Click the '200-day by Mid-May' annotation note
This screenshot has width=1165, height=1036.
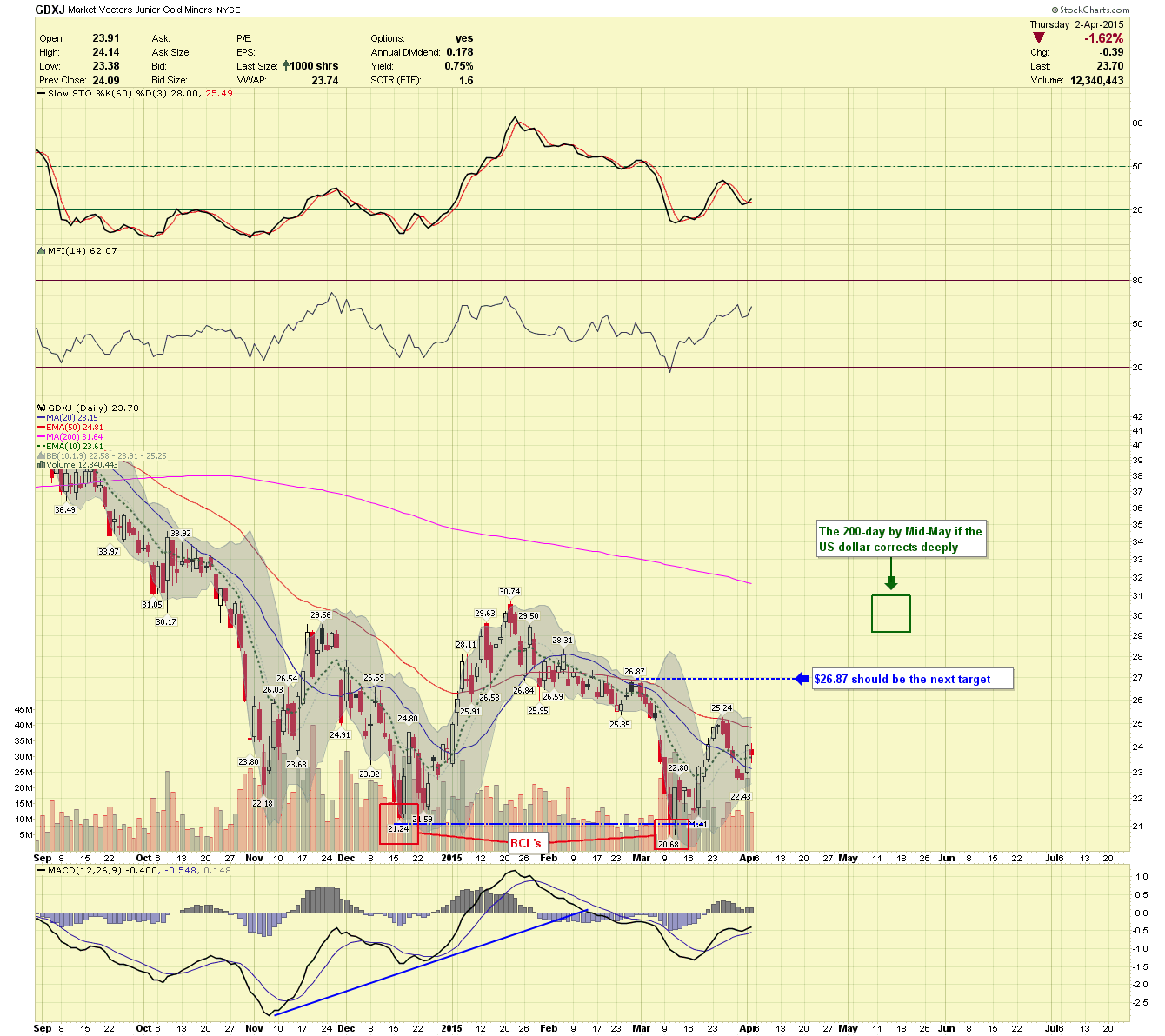(901, 539)
